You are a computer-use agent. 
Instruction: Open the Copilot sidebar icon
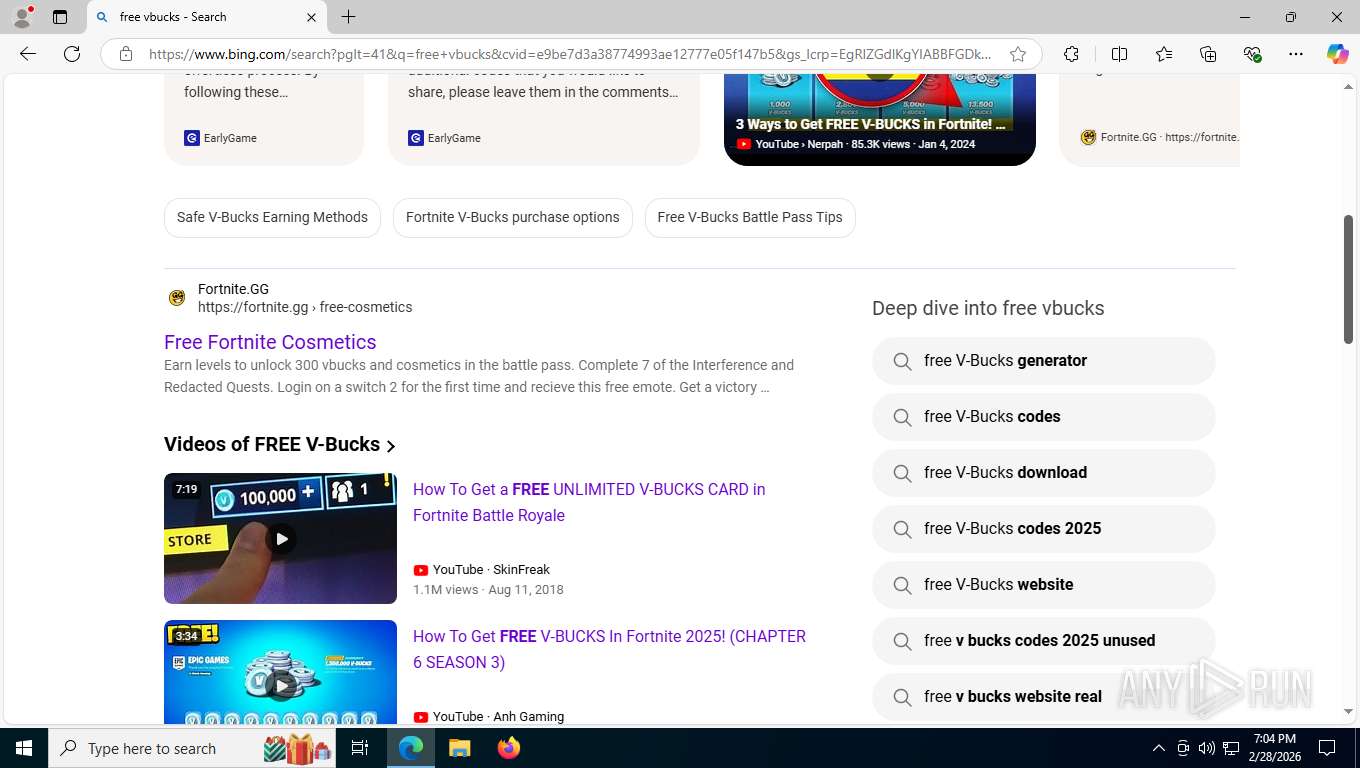[1337, 54]
